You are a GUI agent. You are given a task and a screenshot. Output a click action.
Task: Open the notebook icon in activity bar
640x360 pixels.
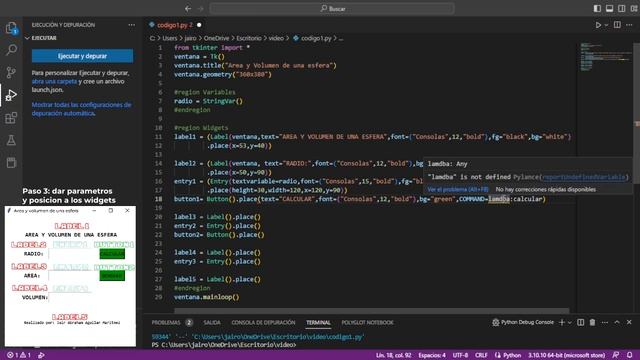tap(11, 162)
